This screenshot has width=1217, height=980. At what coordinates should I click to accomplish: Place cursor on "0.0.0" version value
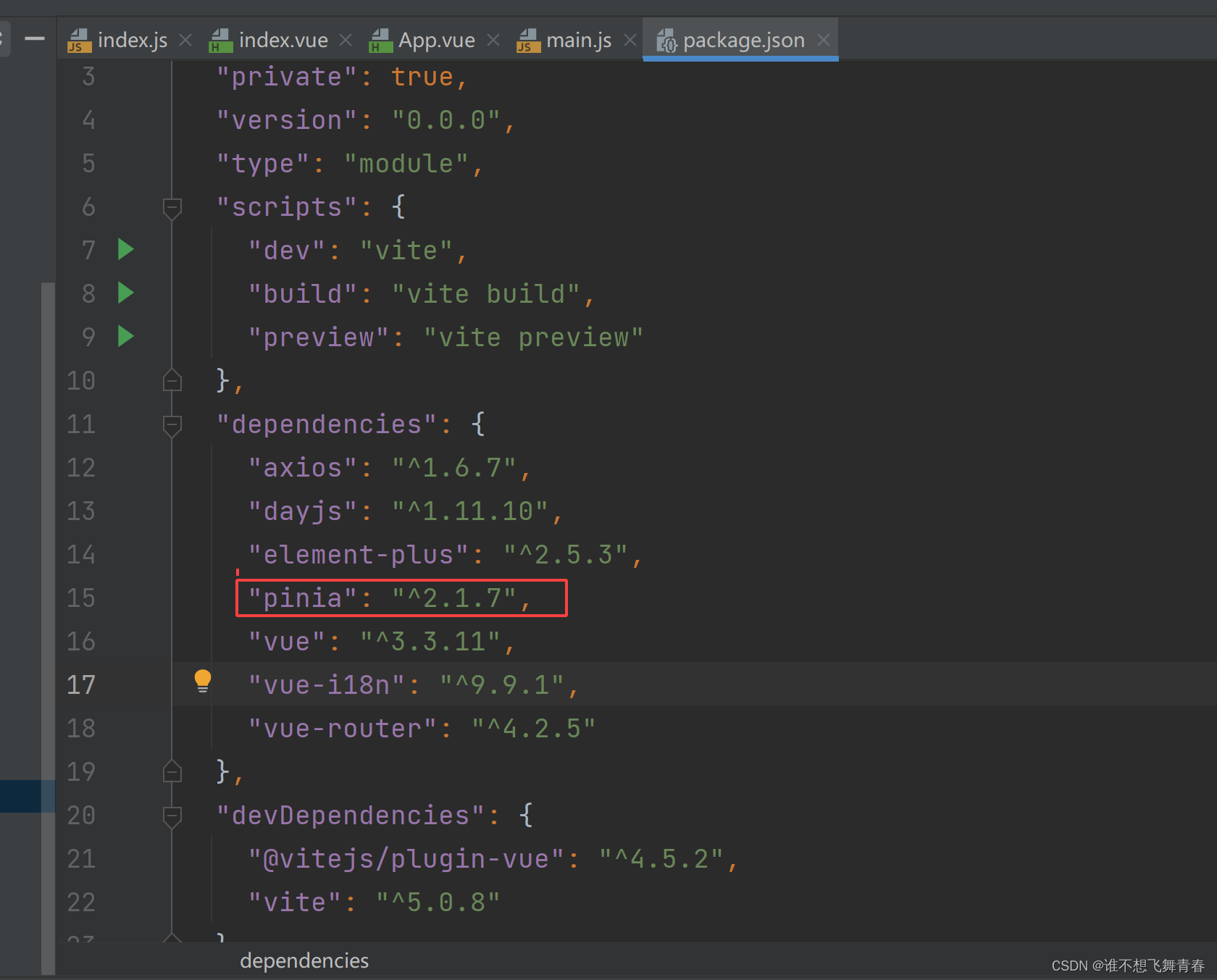[446, 120]
